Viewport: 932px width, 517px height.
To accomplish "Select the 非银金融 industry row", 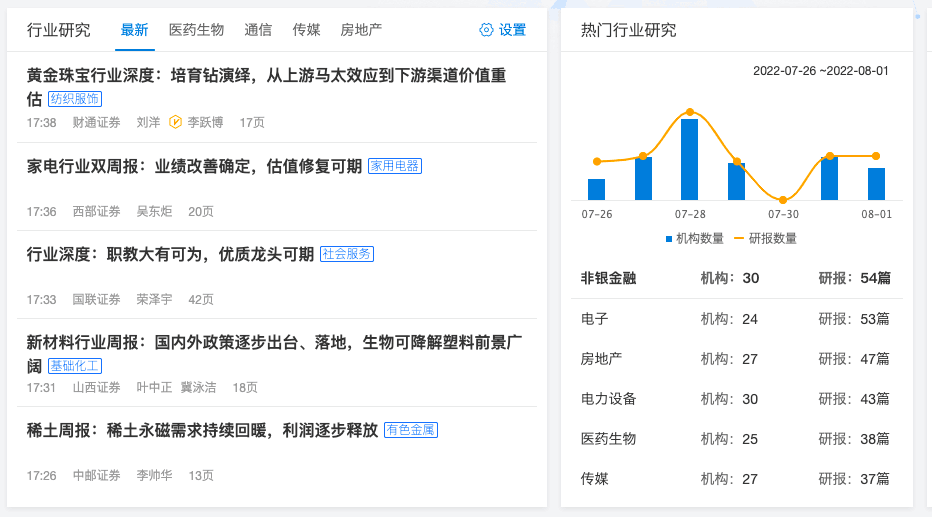I will 736,278.
